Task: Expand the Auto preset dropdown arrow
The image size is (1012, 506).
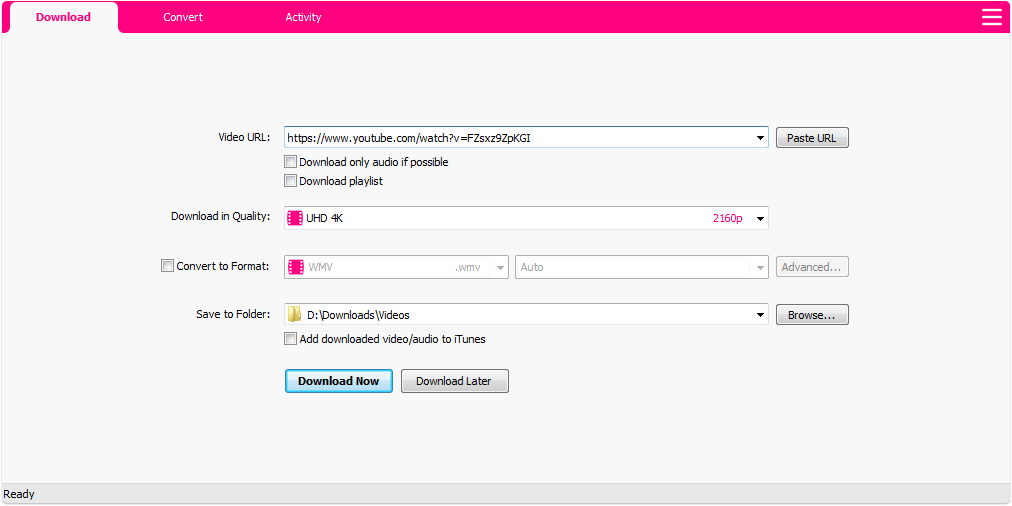Action: (x=760, y=267)
